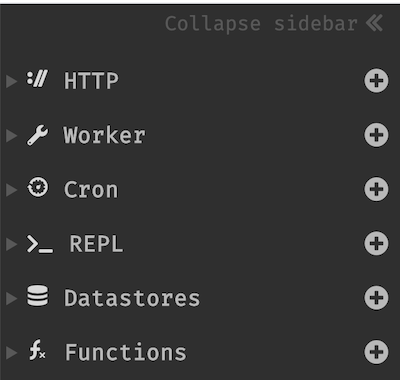Click the REPL terminal prompt icon
This screenshot has height=380, width=400.
(40, 244)
